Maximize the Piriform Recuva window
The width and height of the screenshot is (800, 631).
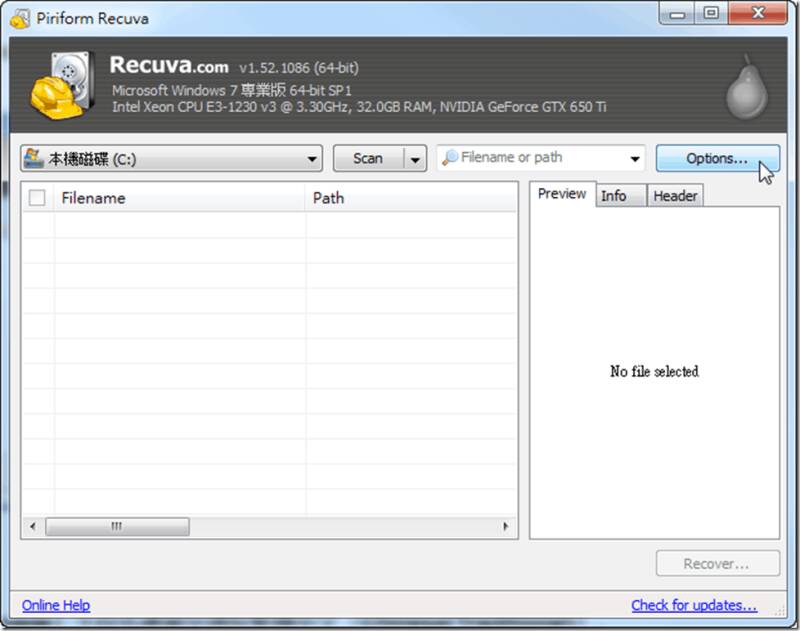(x=711, y=14)
